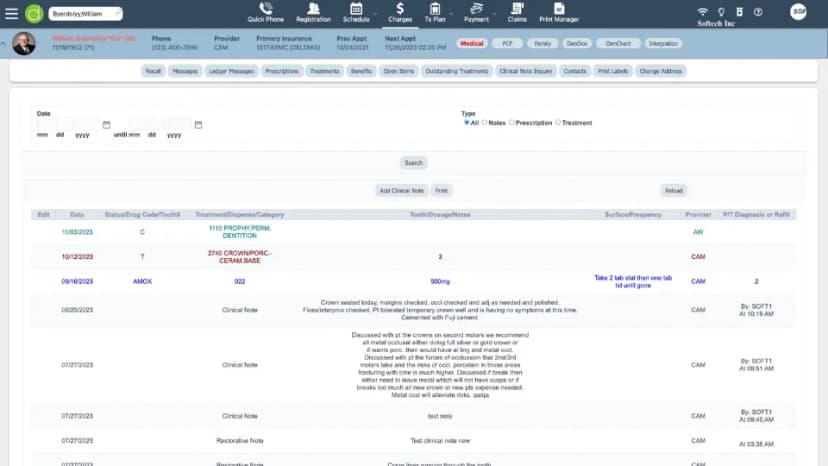
Task: Click the Add Clinical Note button
Action: [401, 190]
